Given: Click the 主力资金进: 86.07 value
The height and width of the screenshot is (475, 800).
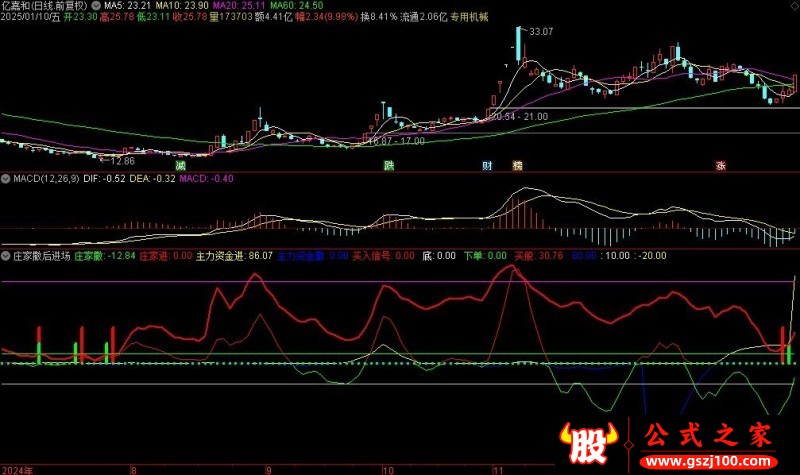Looking at the screenshot, I should (234, 256).
